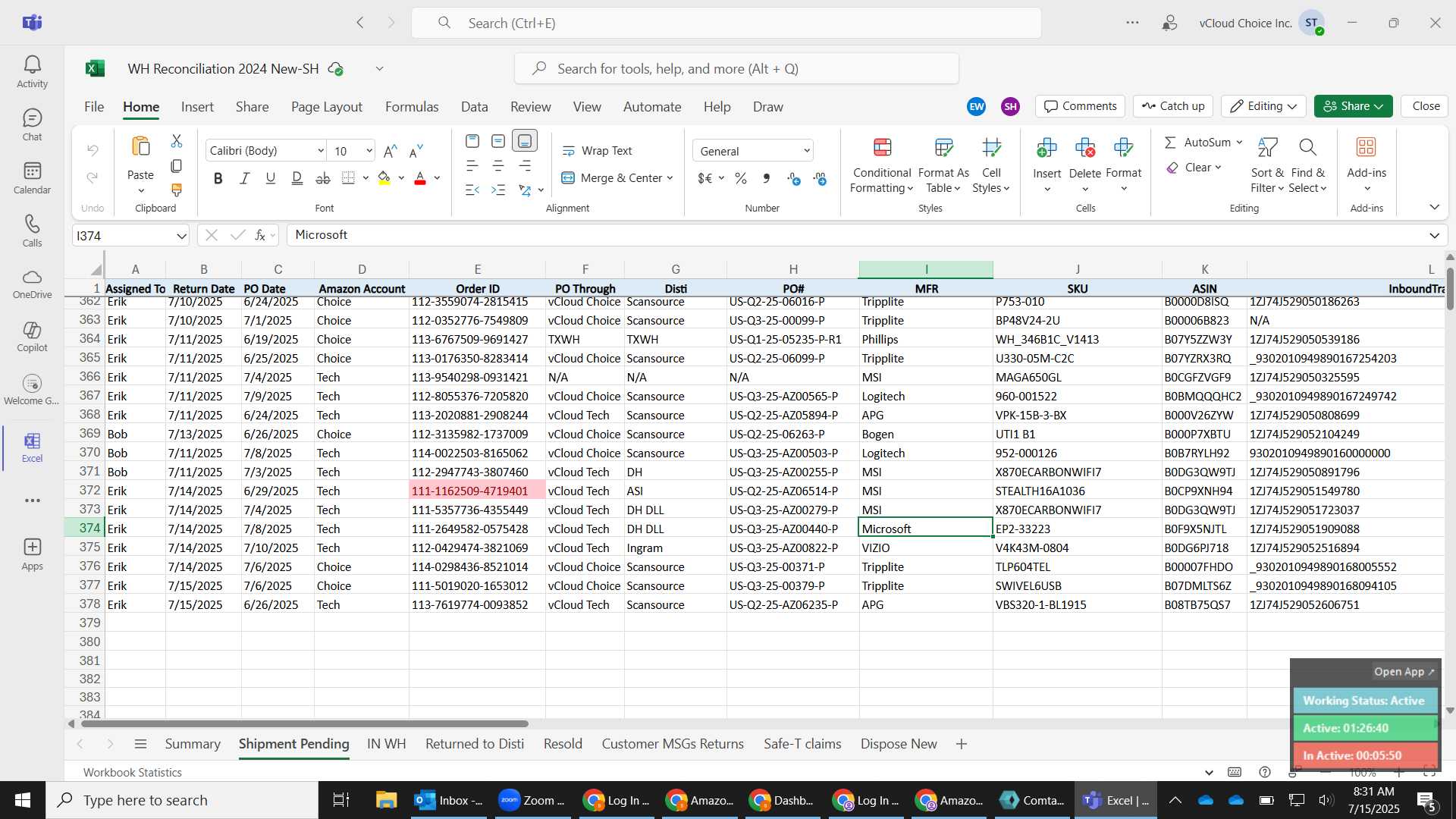Open the number format General dropdown
This screenshot has width=1456, height=819.
coord(807,151)
